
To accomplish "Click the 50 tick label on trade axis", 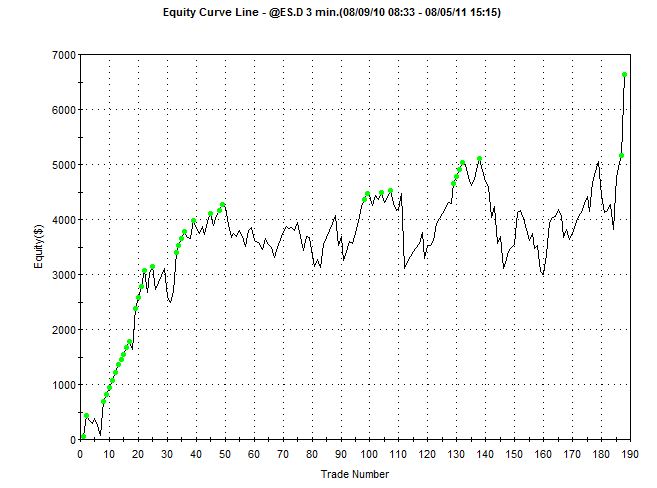I will point(225,454).
